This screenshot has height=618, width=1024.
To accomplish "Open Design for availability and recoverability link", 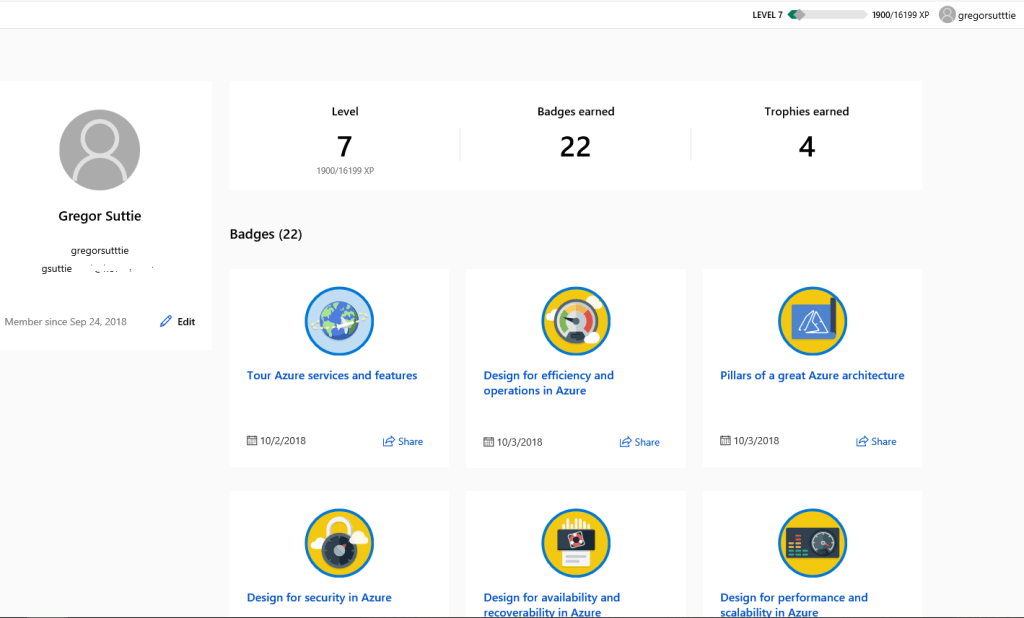I will [551, 604].
